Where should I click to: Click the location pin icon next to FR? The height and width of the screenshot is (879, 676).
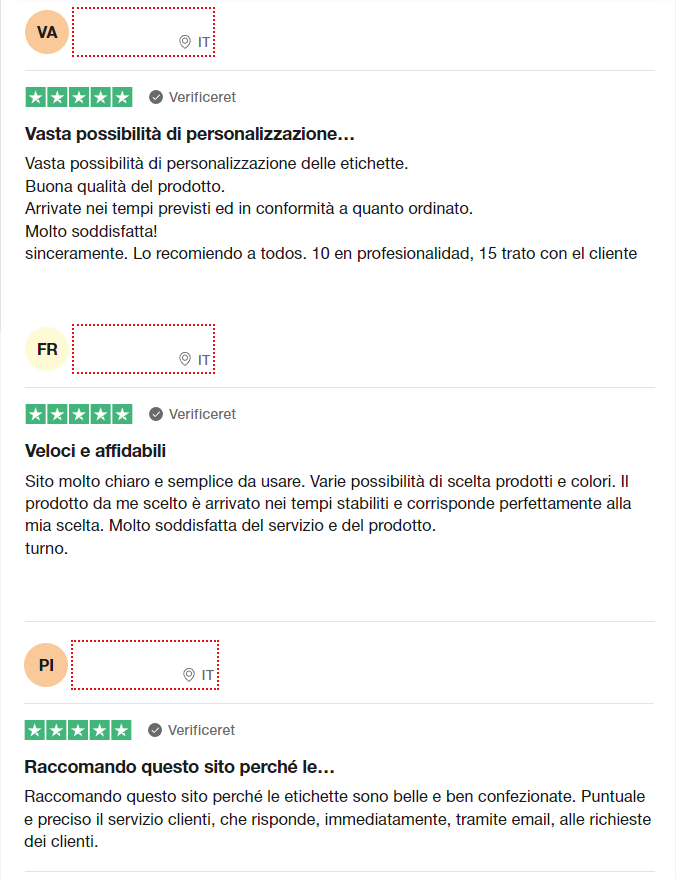(x=185, y=359)
